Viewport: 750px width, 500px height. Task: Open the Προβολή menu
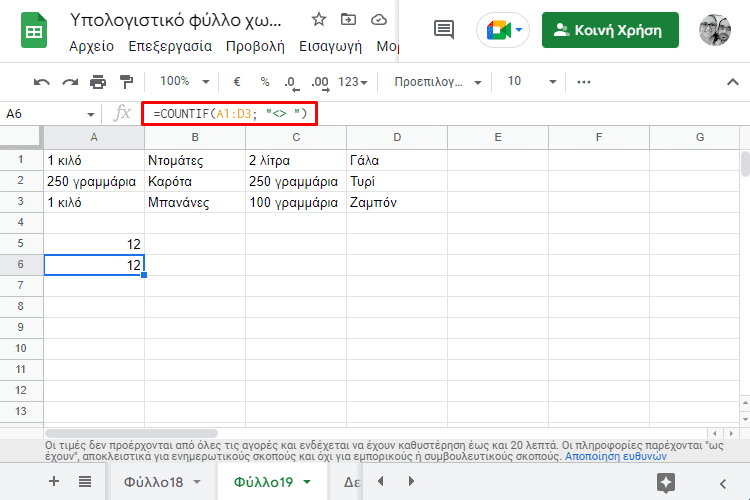tap(255, 46)
